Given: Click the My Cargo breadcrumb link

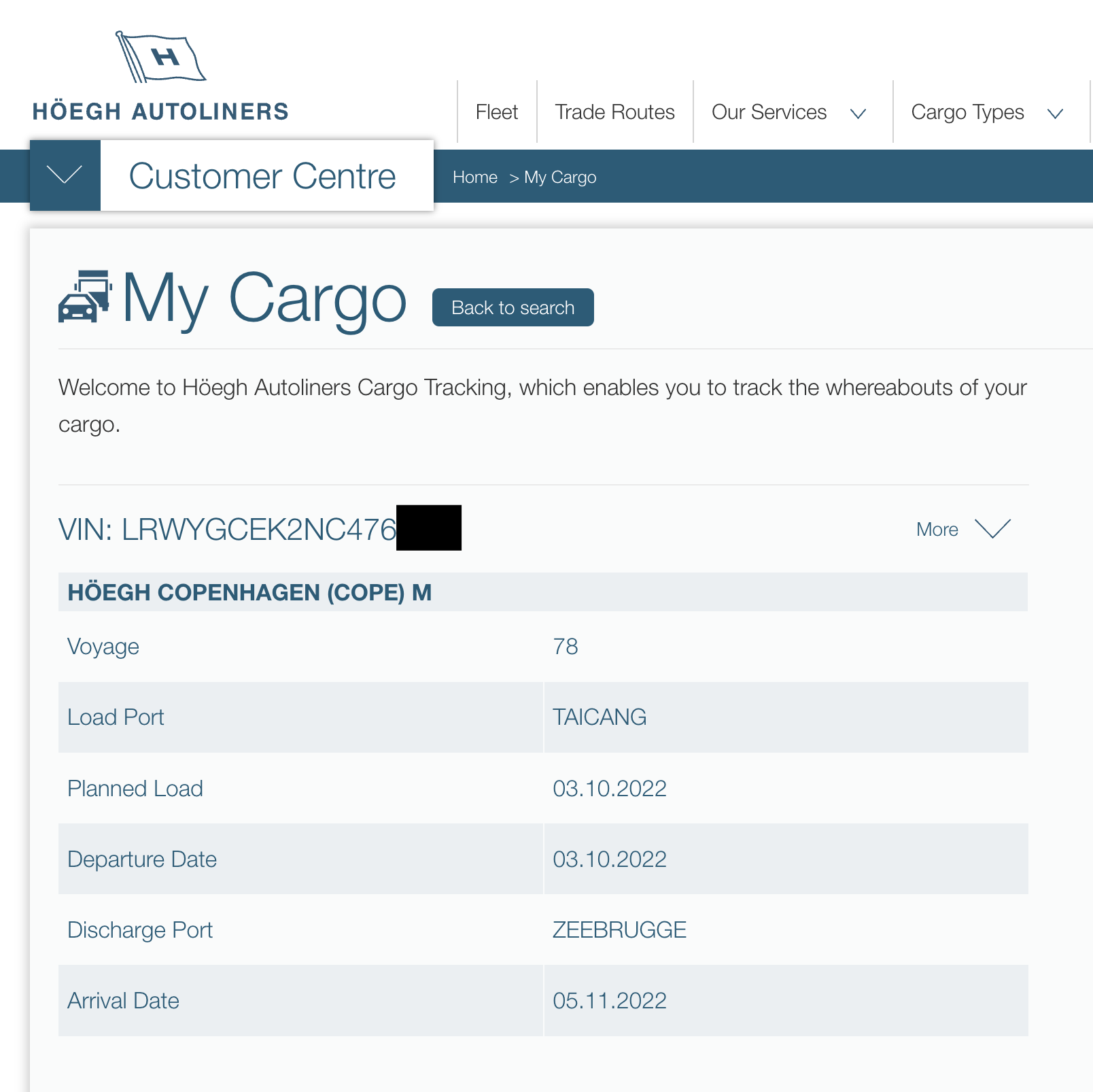Looking at the screenshot, I should pyautogui.click(x=560, y=177).
